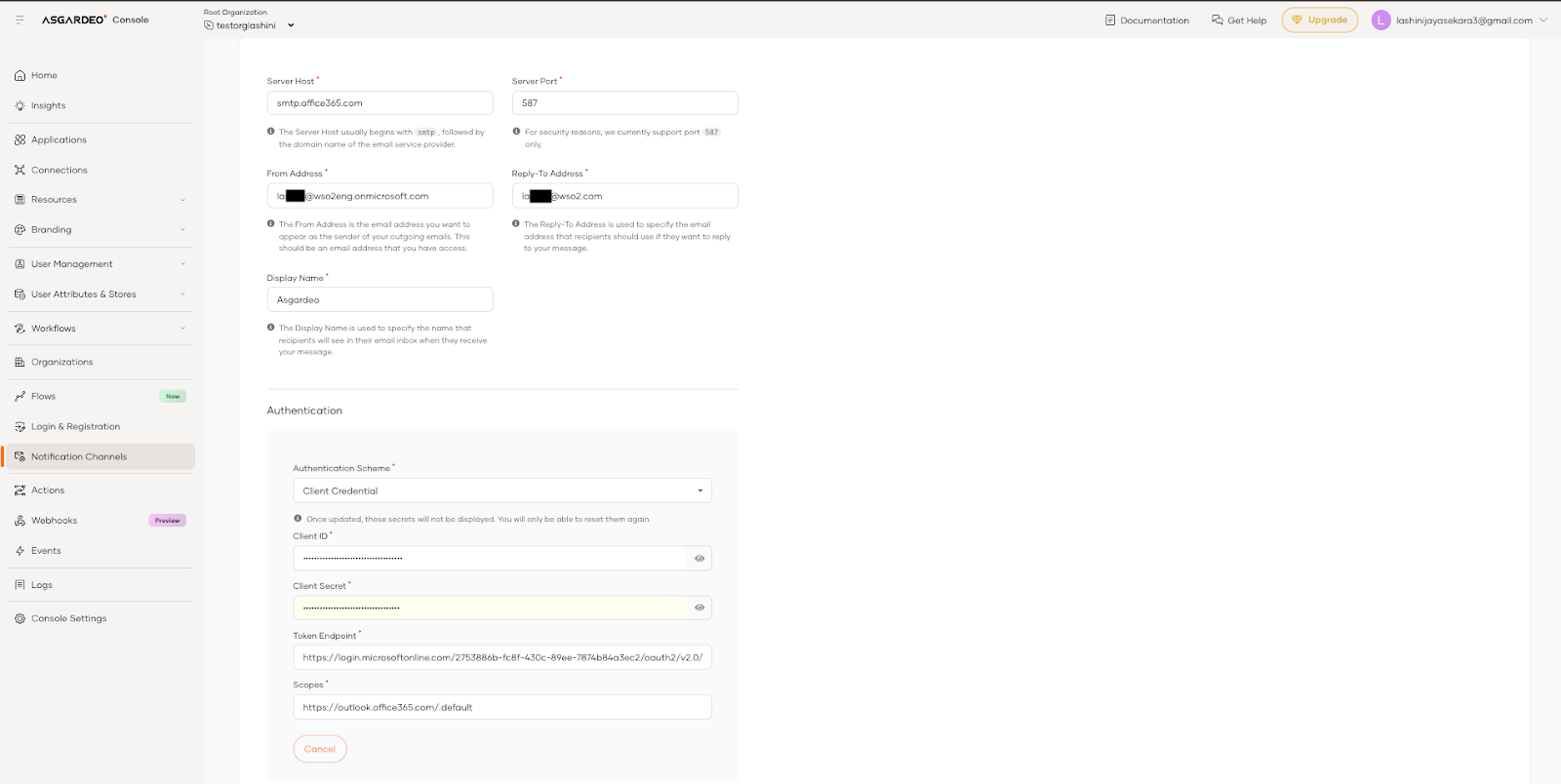
Task: Click the Home icon in sidebar
Action: (x=20, y=75)
